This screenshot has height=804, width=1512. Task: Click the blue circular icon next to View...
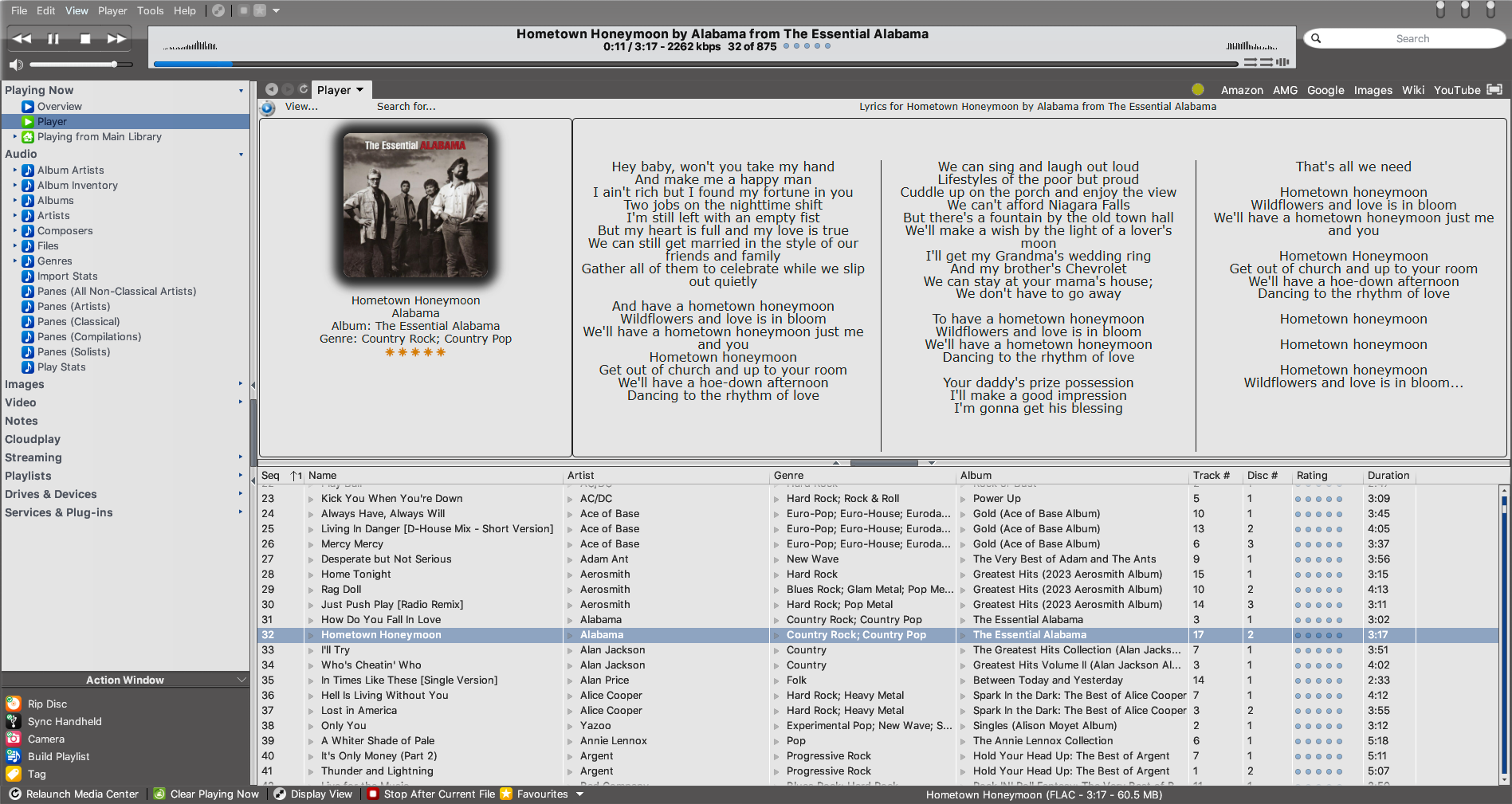[269, 108]
